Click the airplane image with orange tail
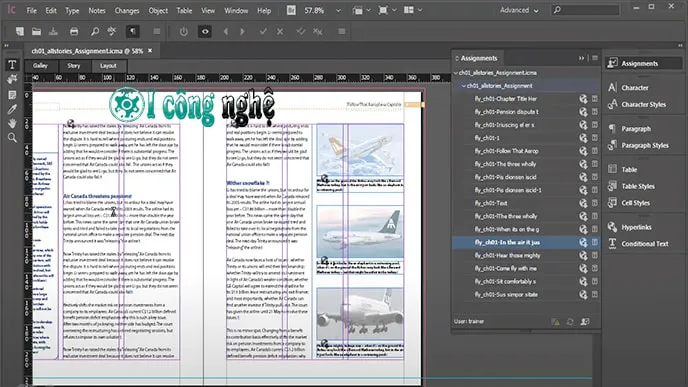688x387 pixels. tap(360, 150)
